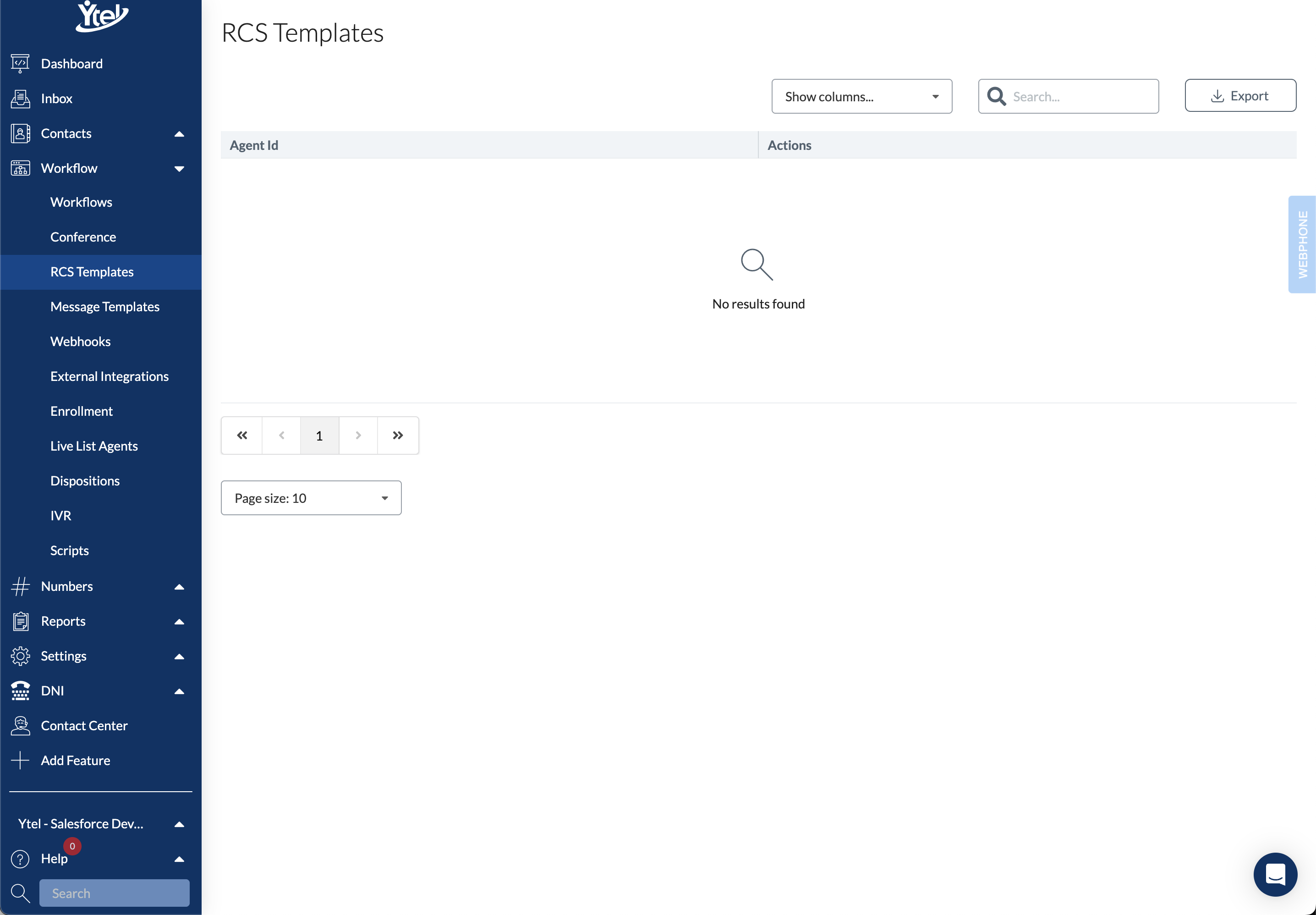
Task: Open the Show columns dropdown
Action: [861, 96]
